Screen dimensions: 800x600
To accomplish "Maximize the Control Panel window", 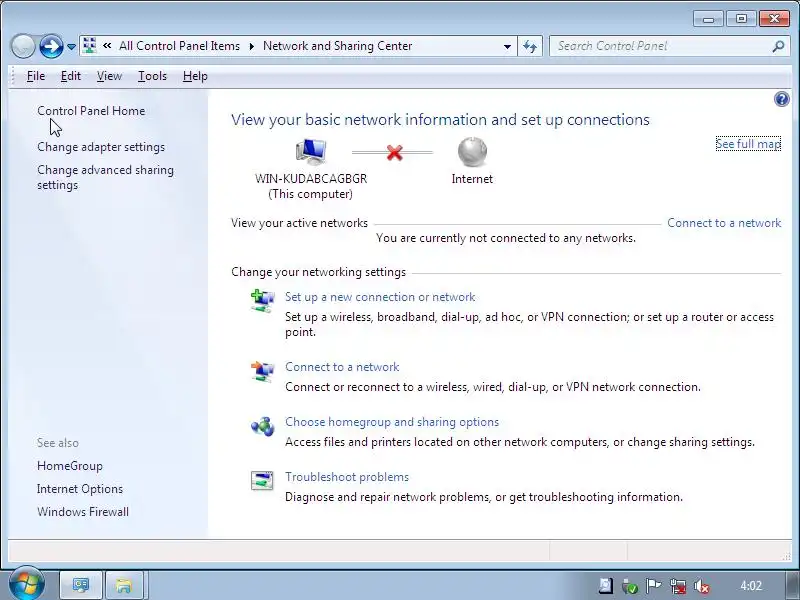I will point(741,19).
